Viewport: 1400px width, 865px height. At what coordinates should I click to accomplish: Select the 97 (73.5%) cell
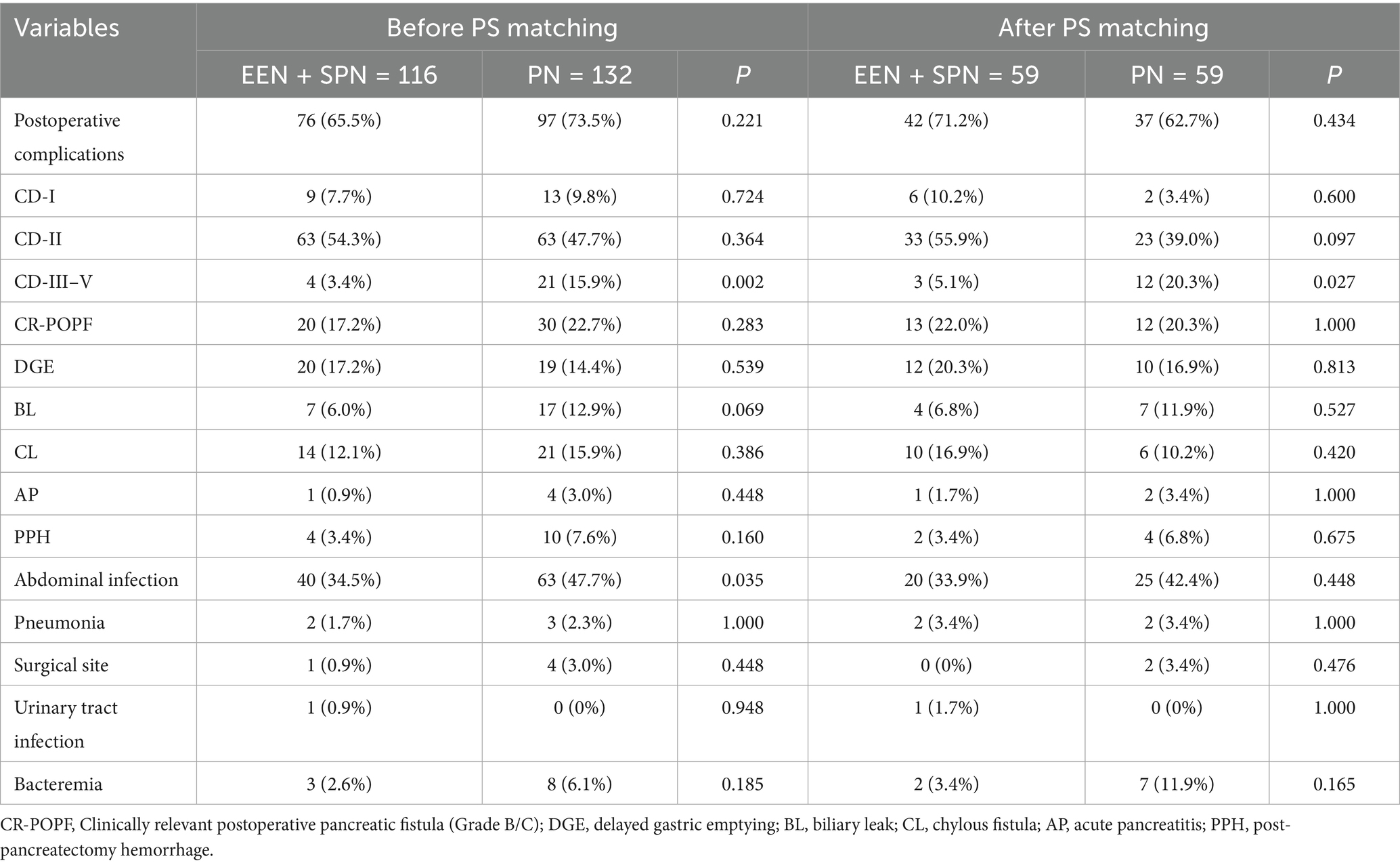[x=579, y=121]
